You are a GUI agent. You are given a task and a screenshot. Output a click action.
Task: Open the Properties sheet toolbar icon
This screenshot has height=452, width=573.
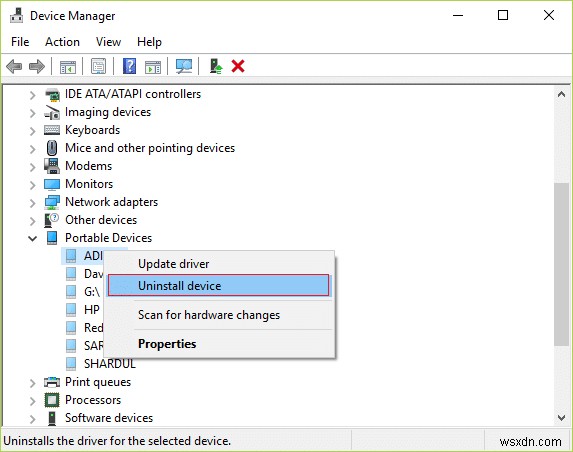[x=98, y=67]
